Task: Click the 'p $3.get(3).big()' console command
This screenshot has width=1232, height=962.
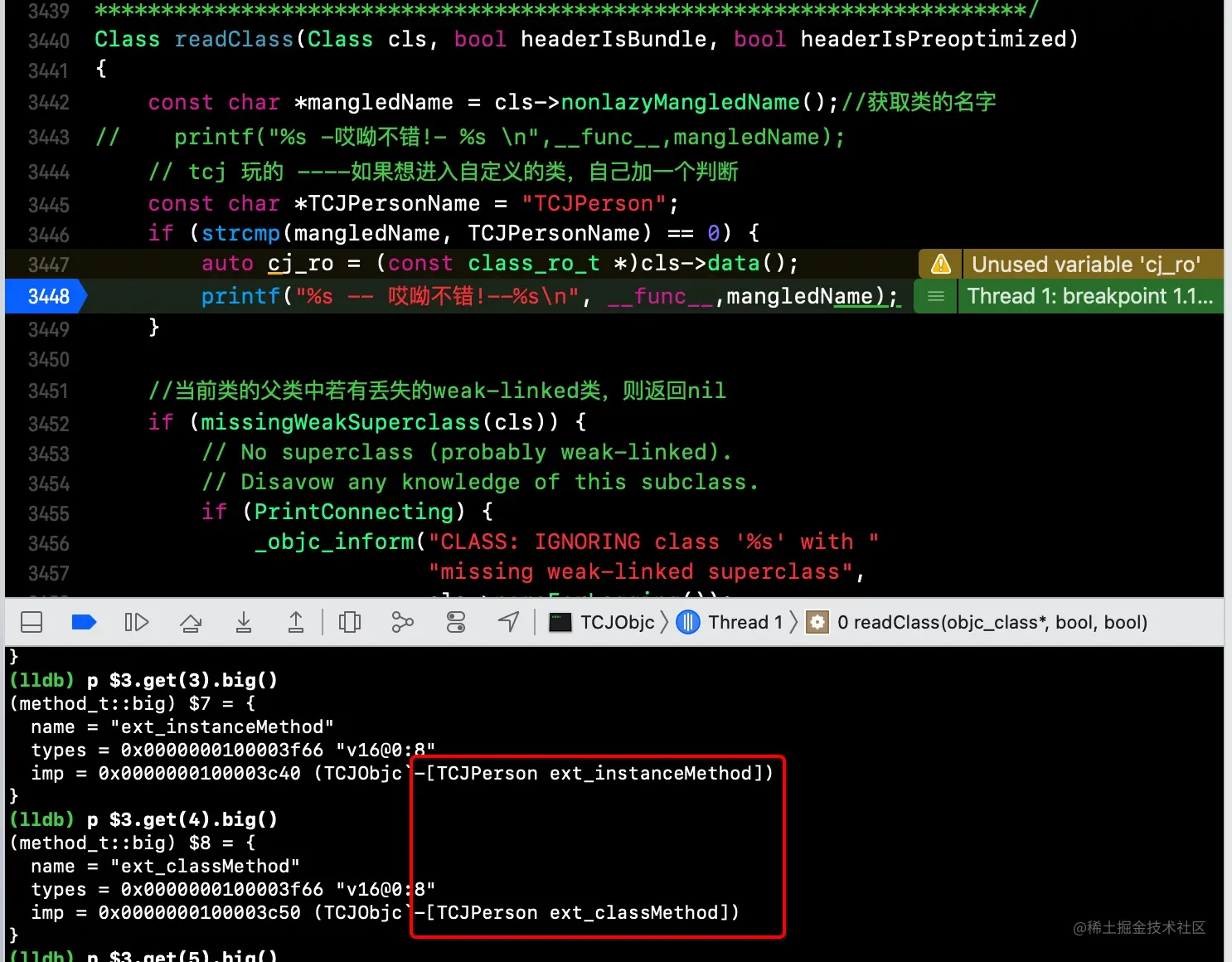Action: pyautogui.click(x=182, y=680)
